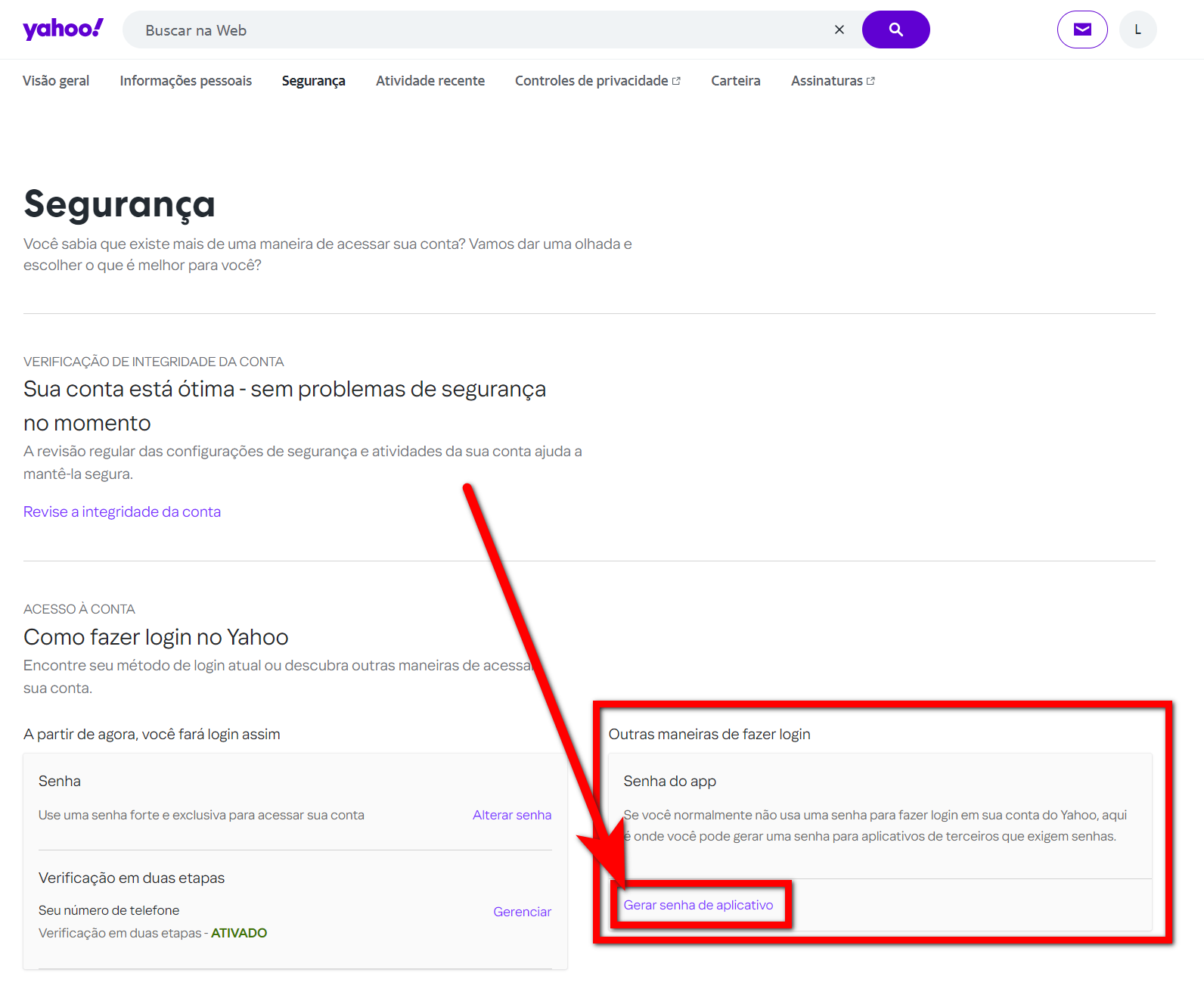Go to the Visão geral tab
Screen dimensions: 1204x1001
click(x=56, y=81)
